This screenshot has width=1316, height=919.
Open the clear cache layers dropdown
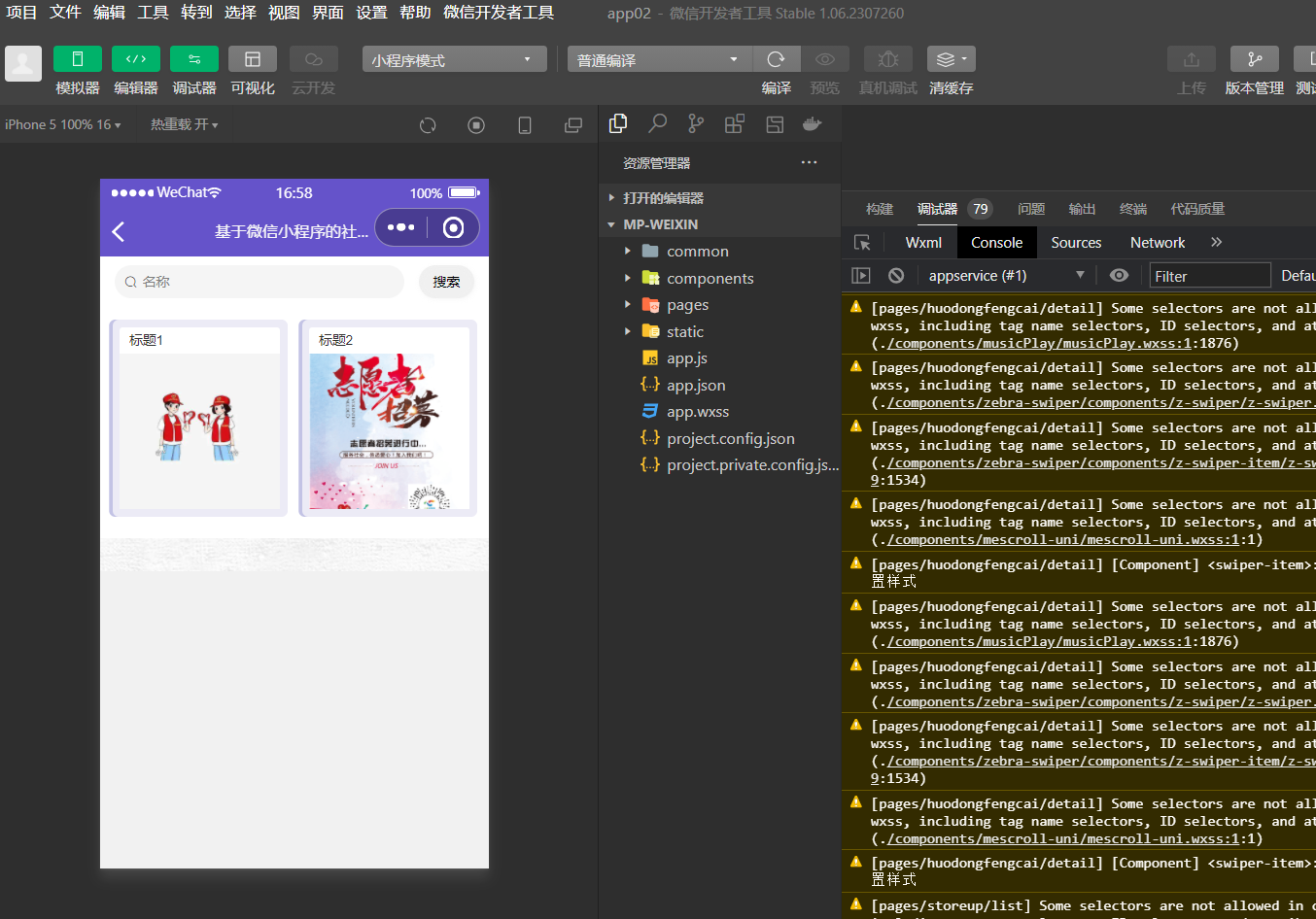pyautogui.click(x=952, y=59)
